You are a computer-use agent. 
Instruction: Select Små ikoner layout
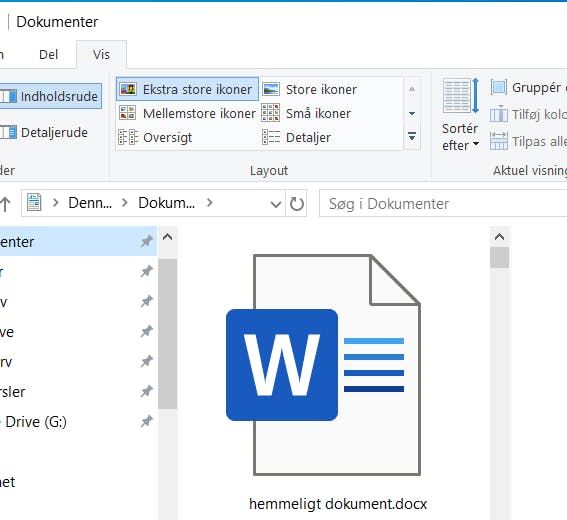tap(306, 113)
